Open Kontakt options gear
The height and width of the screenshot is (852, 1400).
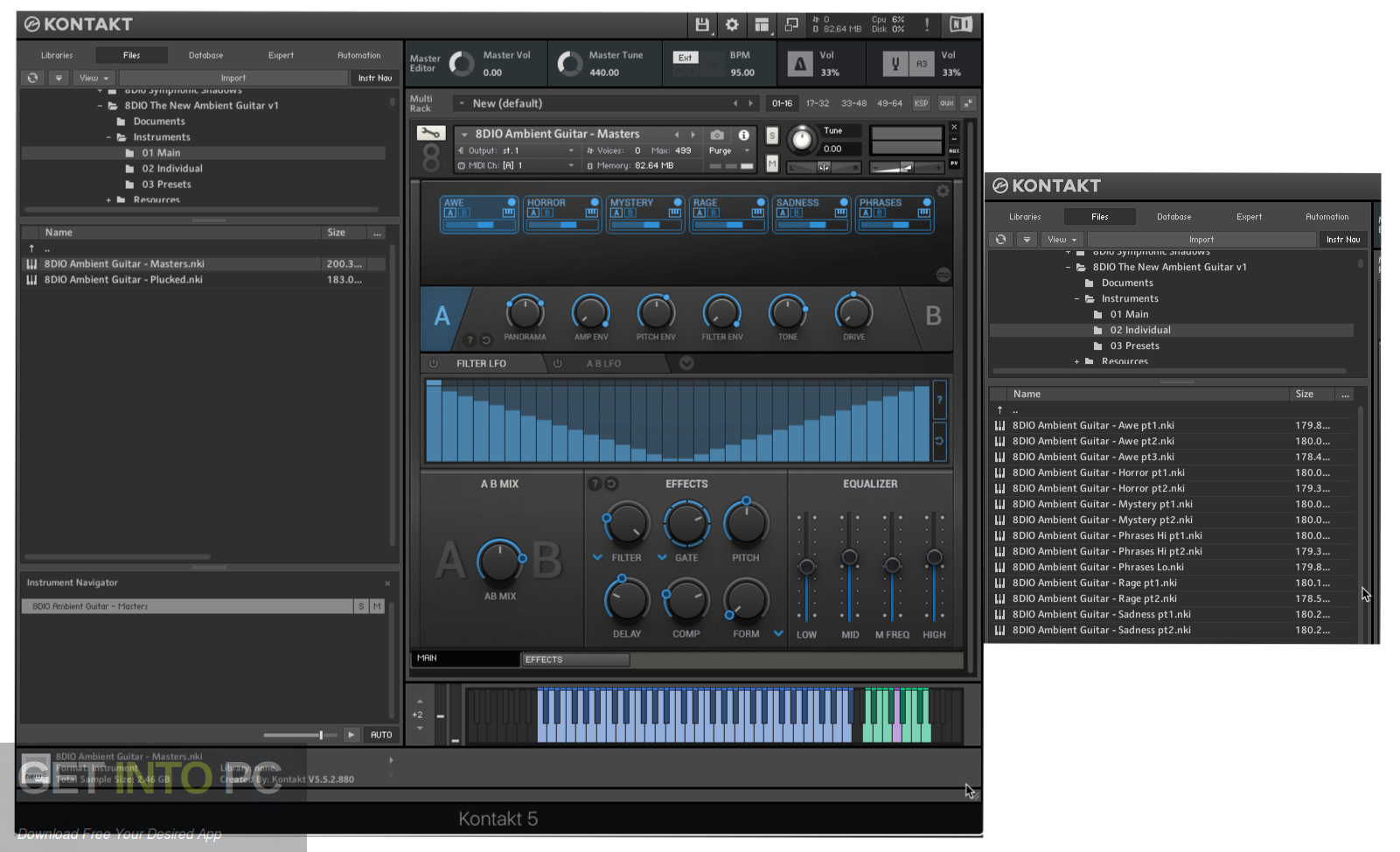coord(732,24)
